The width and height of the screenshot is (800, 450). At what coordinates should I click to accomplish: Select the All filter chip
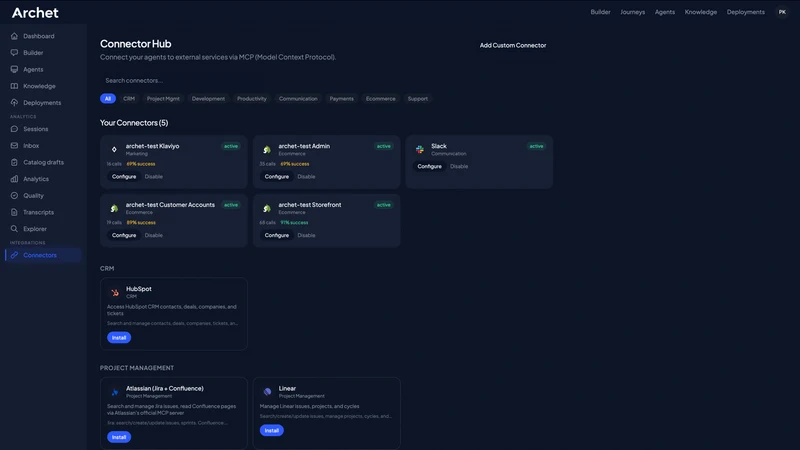tap(108, 98)
